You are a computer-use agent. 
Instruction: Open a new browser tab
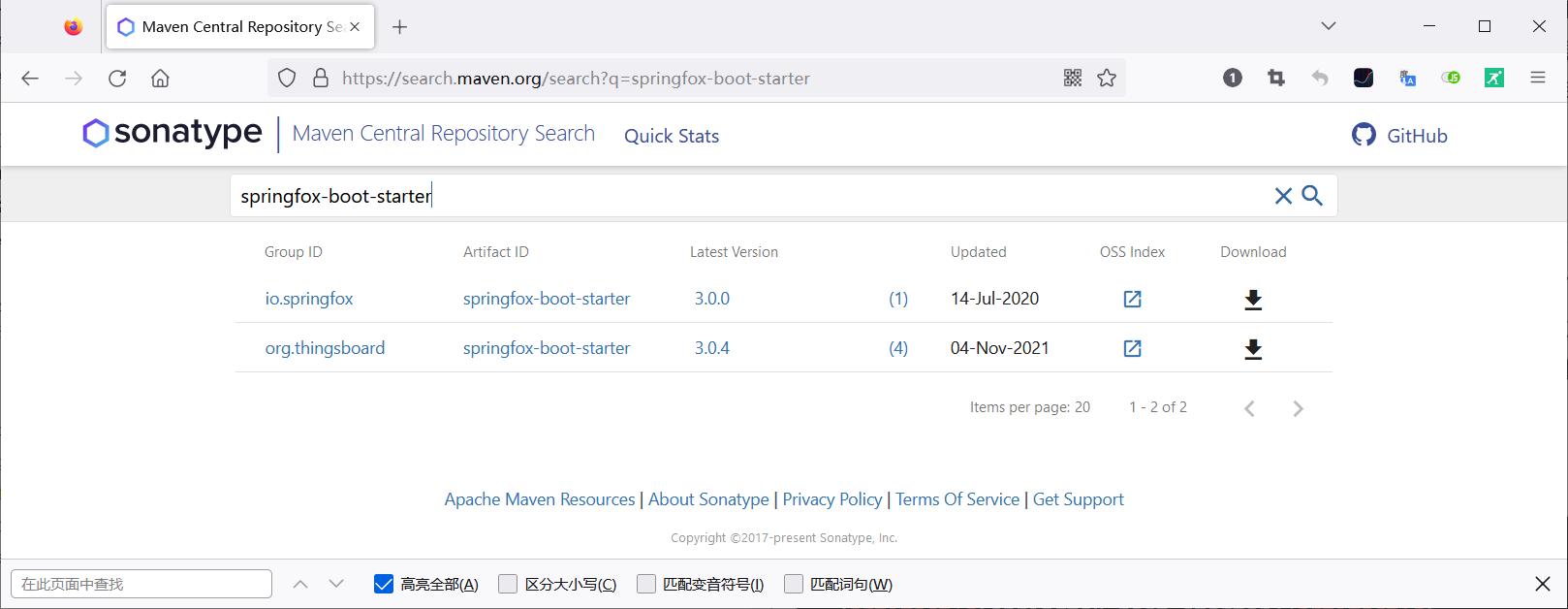399,27
